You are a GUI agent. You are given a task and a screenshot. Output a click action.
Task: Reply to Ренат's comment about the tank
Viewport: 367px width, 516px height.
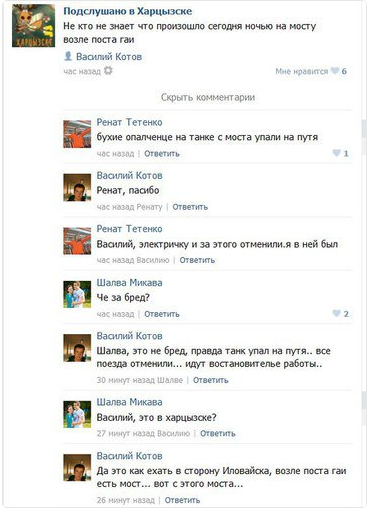click(162, 154)
